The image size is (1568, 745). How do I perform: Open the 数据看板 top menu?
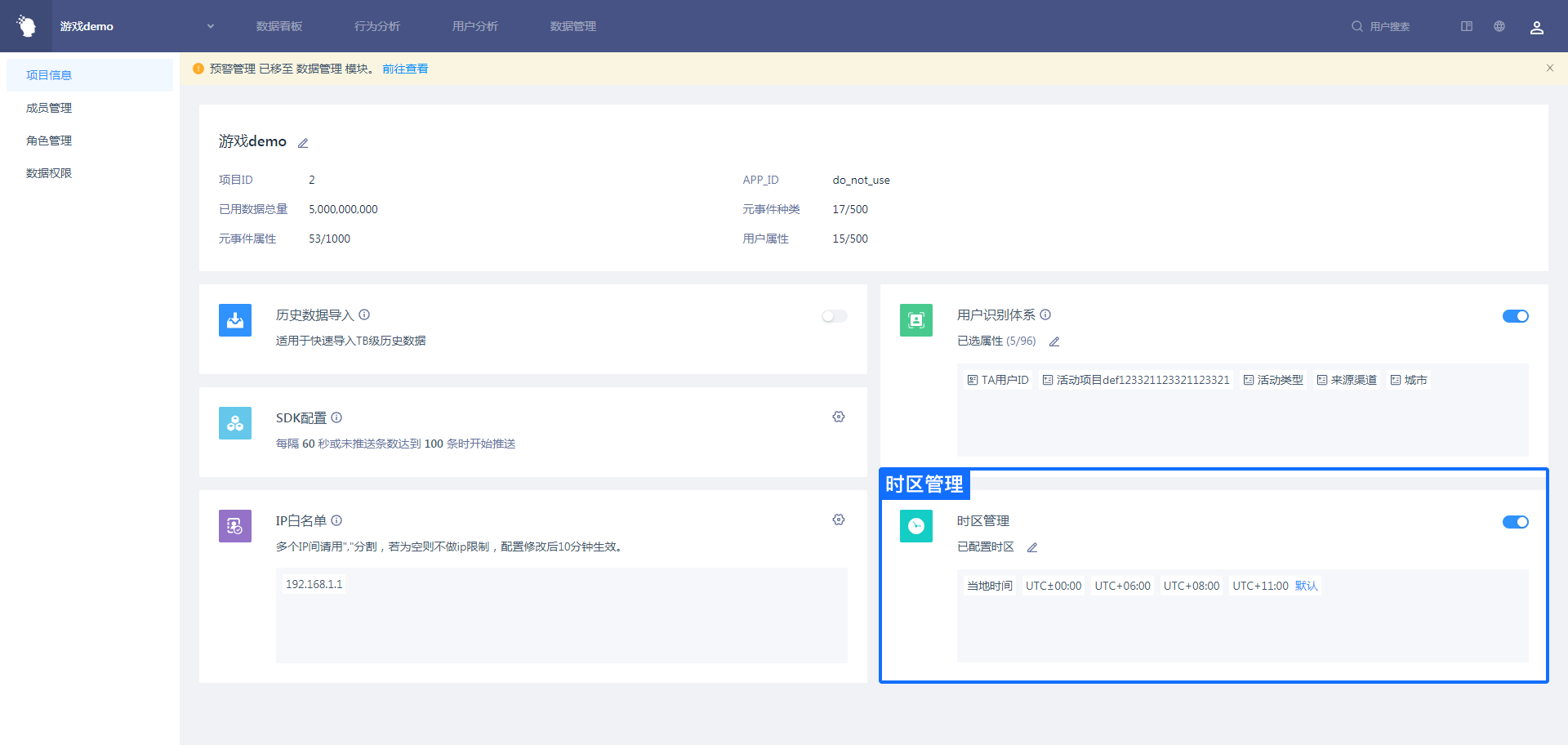tap(279, 26)
